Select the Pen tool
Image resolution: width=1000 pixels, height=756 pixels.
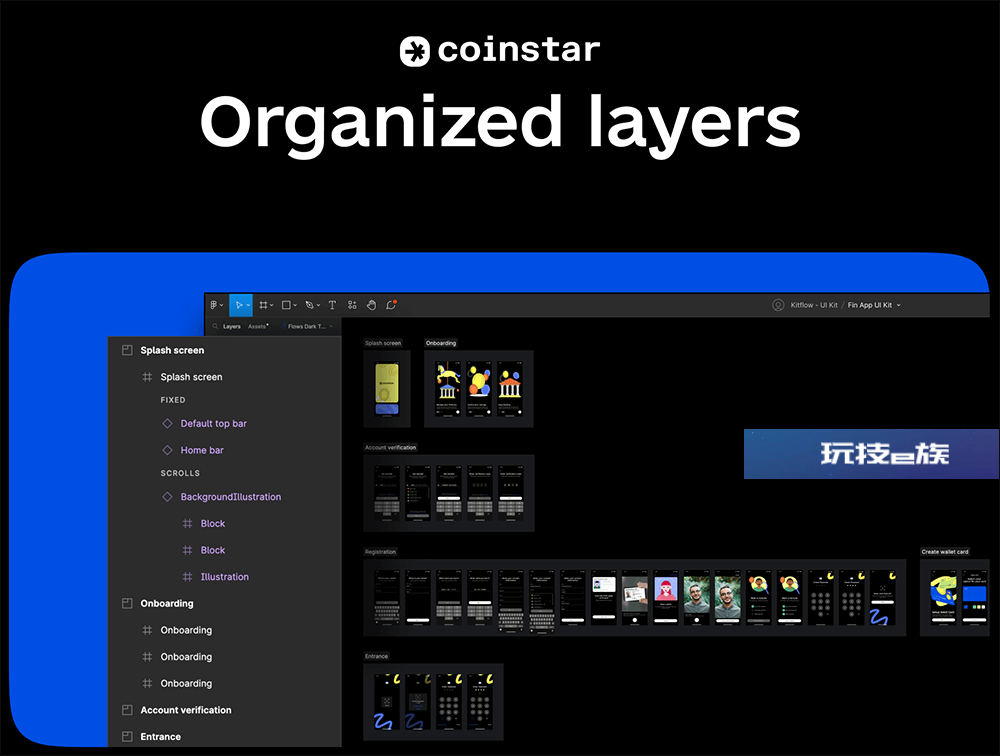[x=309, y=306]
